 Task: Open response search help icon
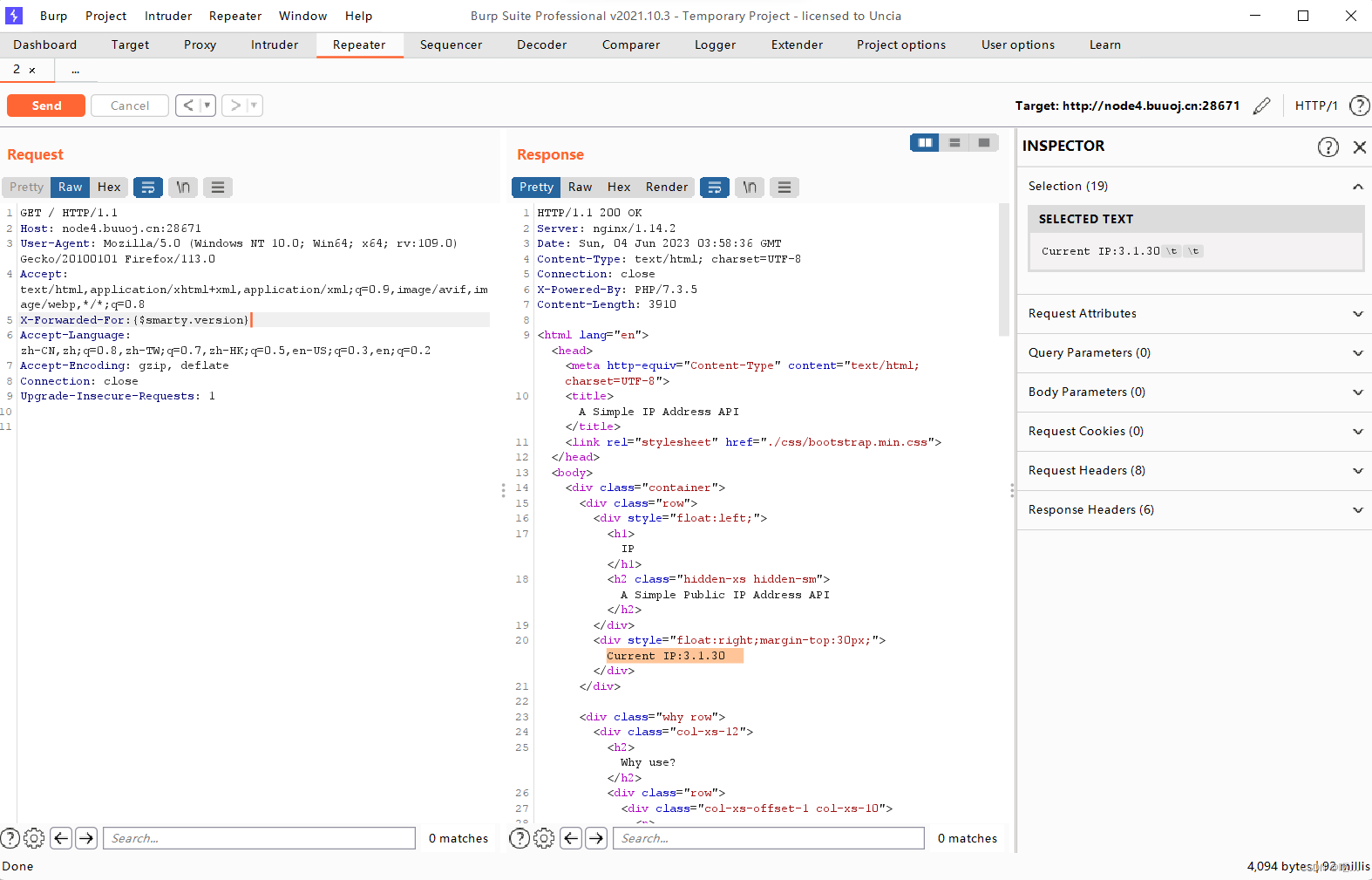click(x=520, y=838)
